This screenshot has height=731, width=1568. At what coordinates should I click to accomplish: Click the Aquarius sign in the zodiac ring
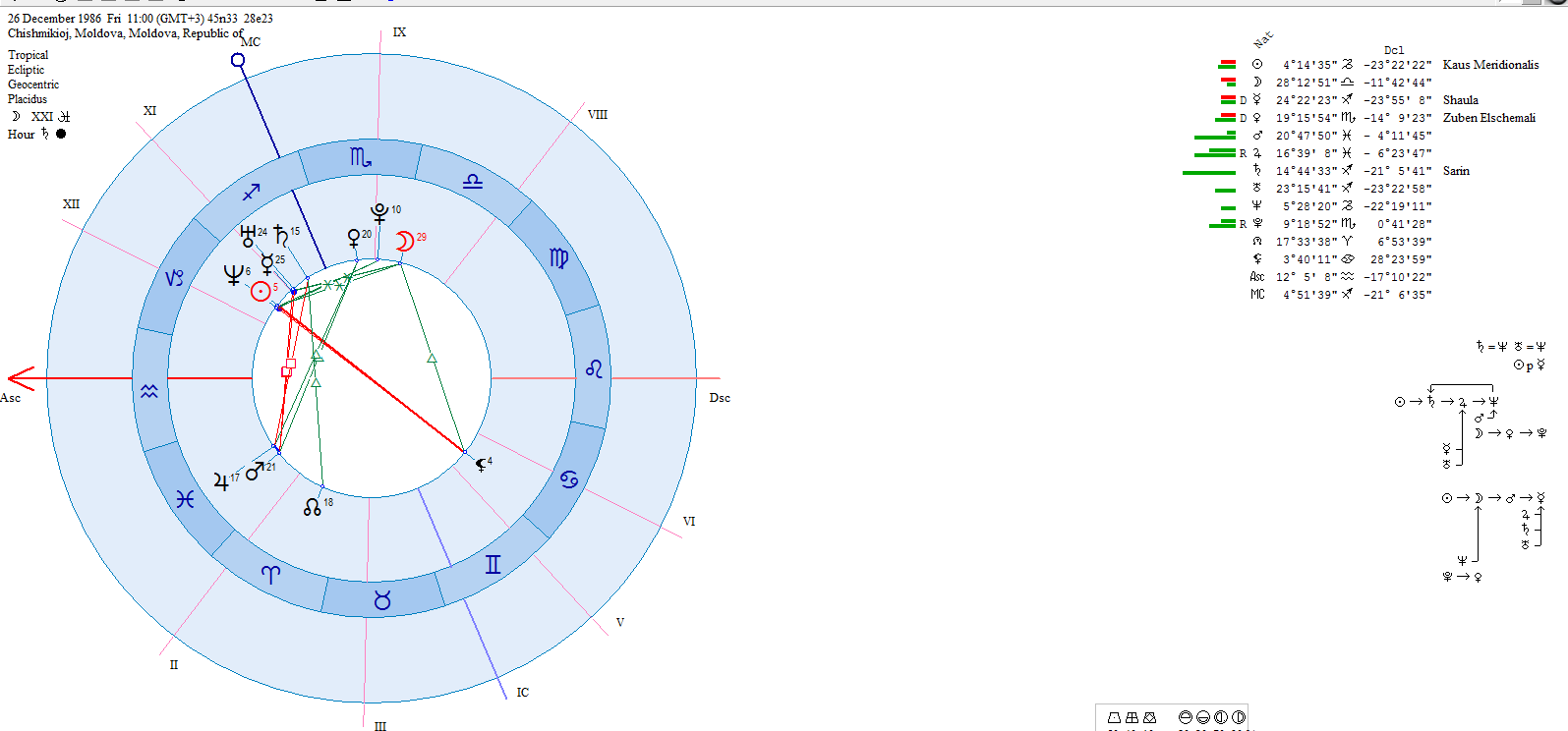pyautogui.click(x=149, y=391)
